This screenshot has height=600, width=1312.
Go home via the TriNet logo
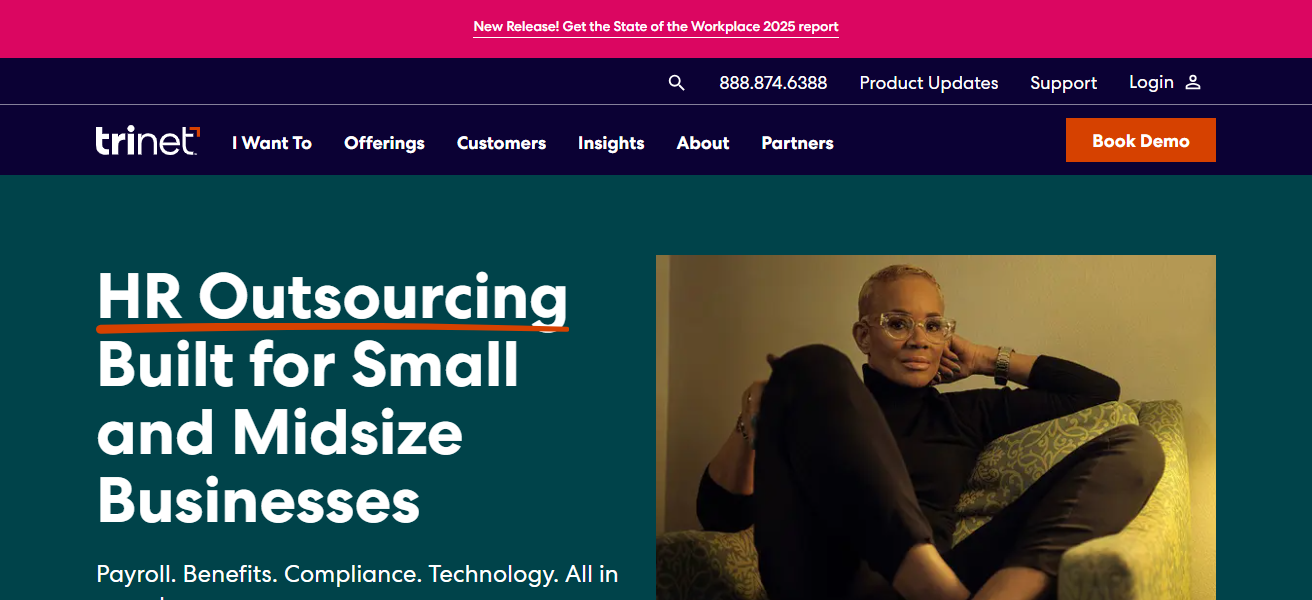tap(148, 141)
